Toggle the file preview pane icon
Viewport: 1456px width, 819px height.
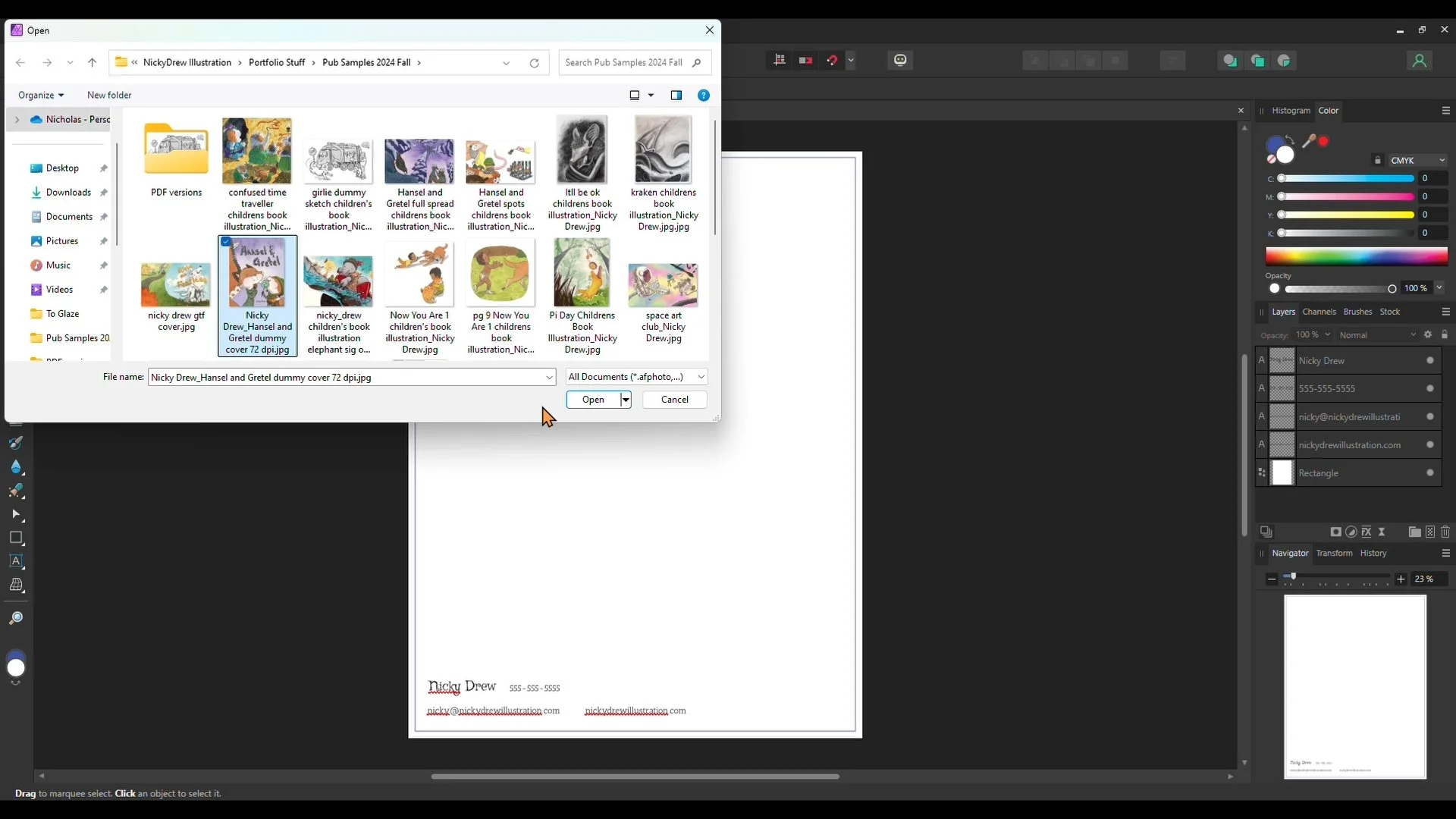676,95
